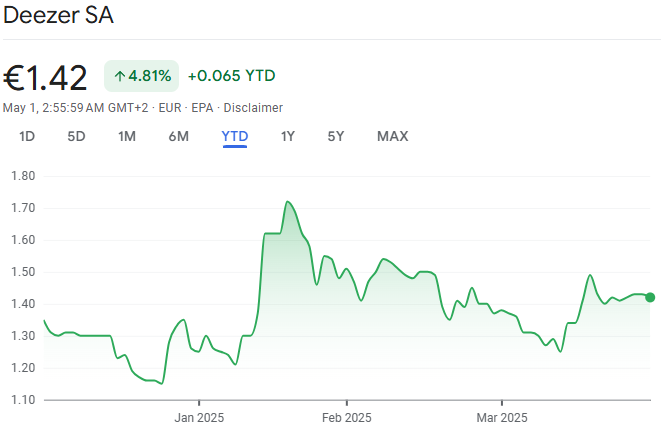
Task: Click the 1.50 y-axis label
Action: (23, 272)
